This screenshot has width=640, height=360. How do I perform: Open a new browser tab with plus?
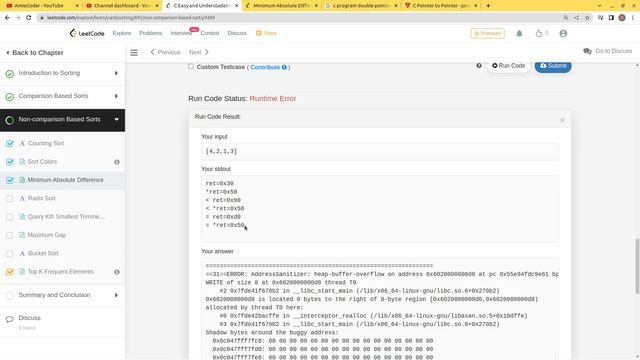tap(488, 6)
